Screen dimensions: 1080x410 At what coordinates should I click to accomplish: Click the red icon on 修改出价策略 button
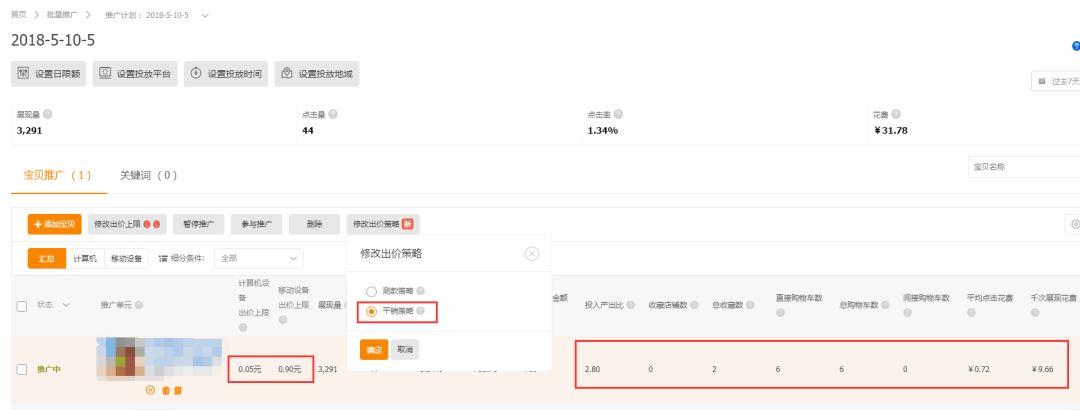tap(408, 224)
